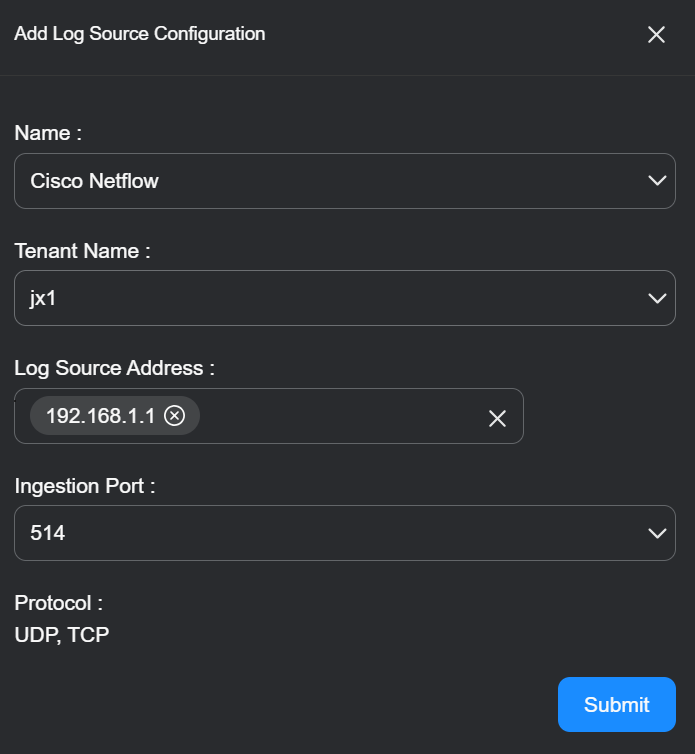Click the UDP, TCP protocol text
The height and width of the screenshot is (754, 695).
point(62,634)
